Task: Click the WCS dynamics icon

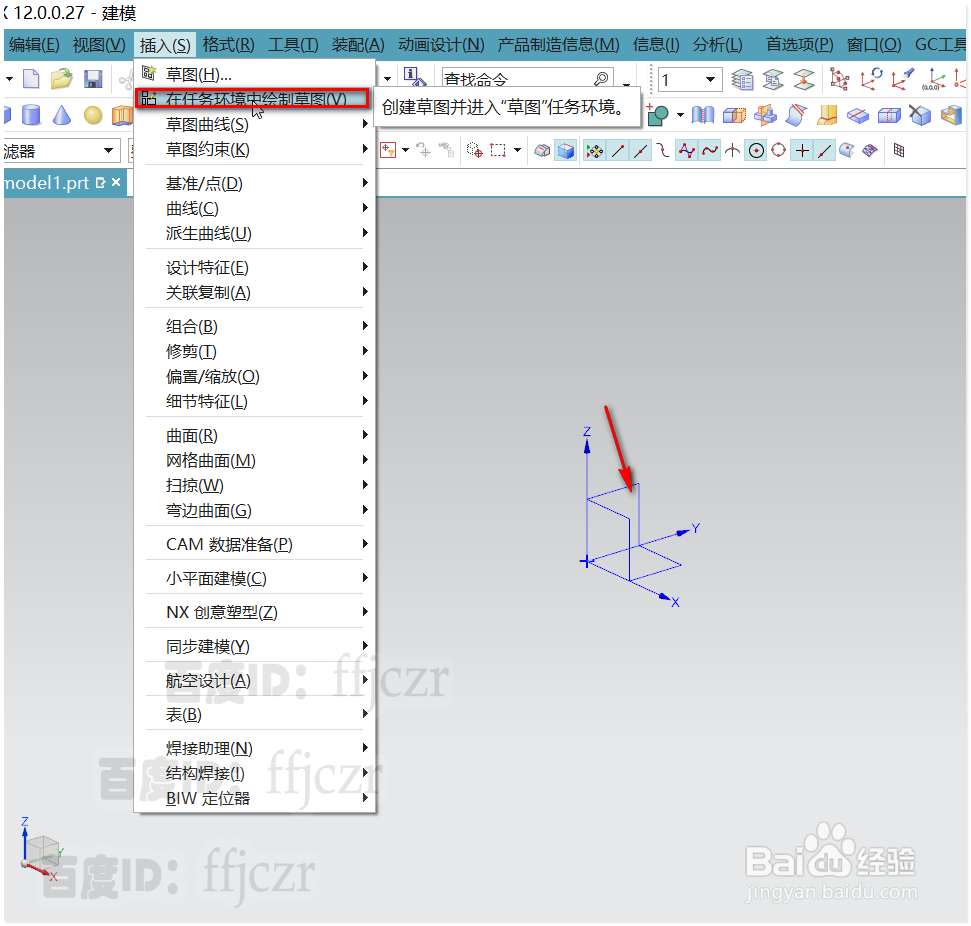Action: tap(839, 79)
